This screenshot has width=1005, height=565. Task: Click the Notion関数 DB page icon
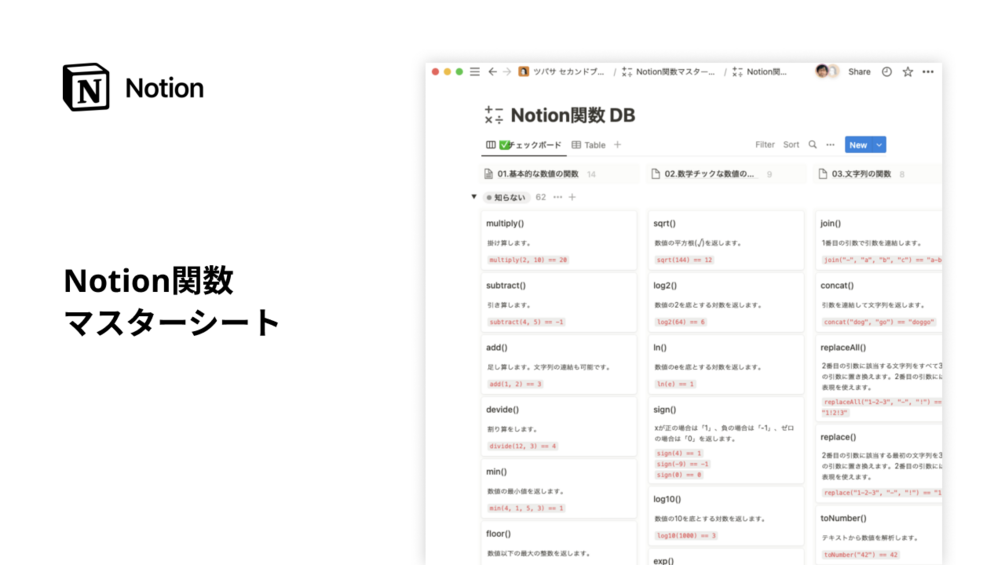pyautogui.click(x=494, y=115)
